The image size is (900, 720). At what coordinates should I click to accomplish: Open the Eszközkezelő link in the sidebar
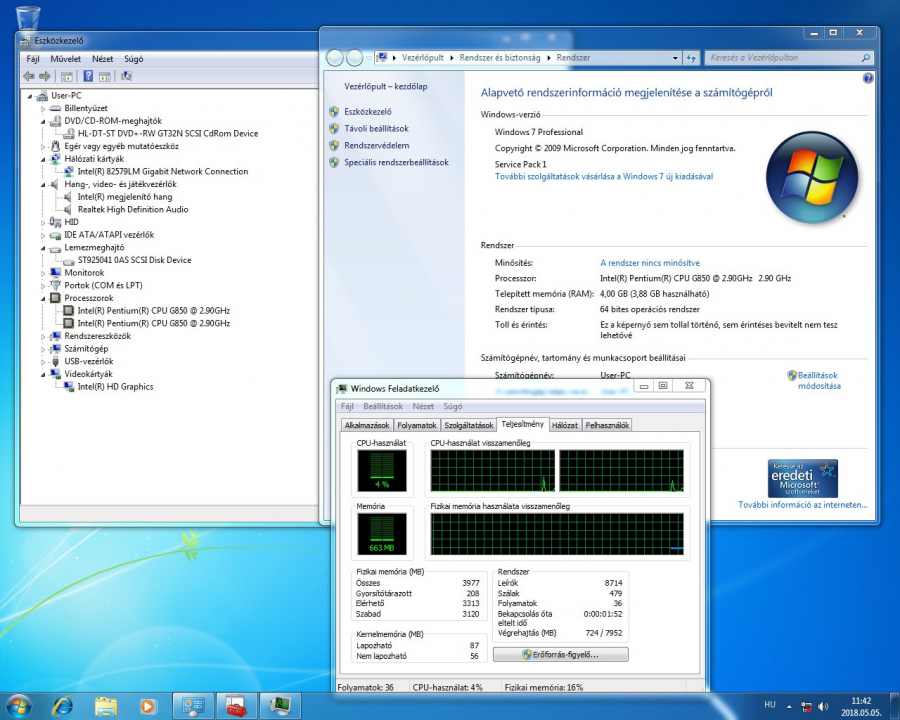click(368, 112)
